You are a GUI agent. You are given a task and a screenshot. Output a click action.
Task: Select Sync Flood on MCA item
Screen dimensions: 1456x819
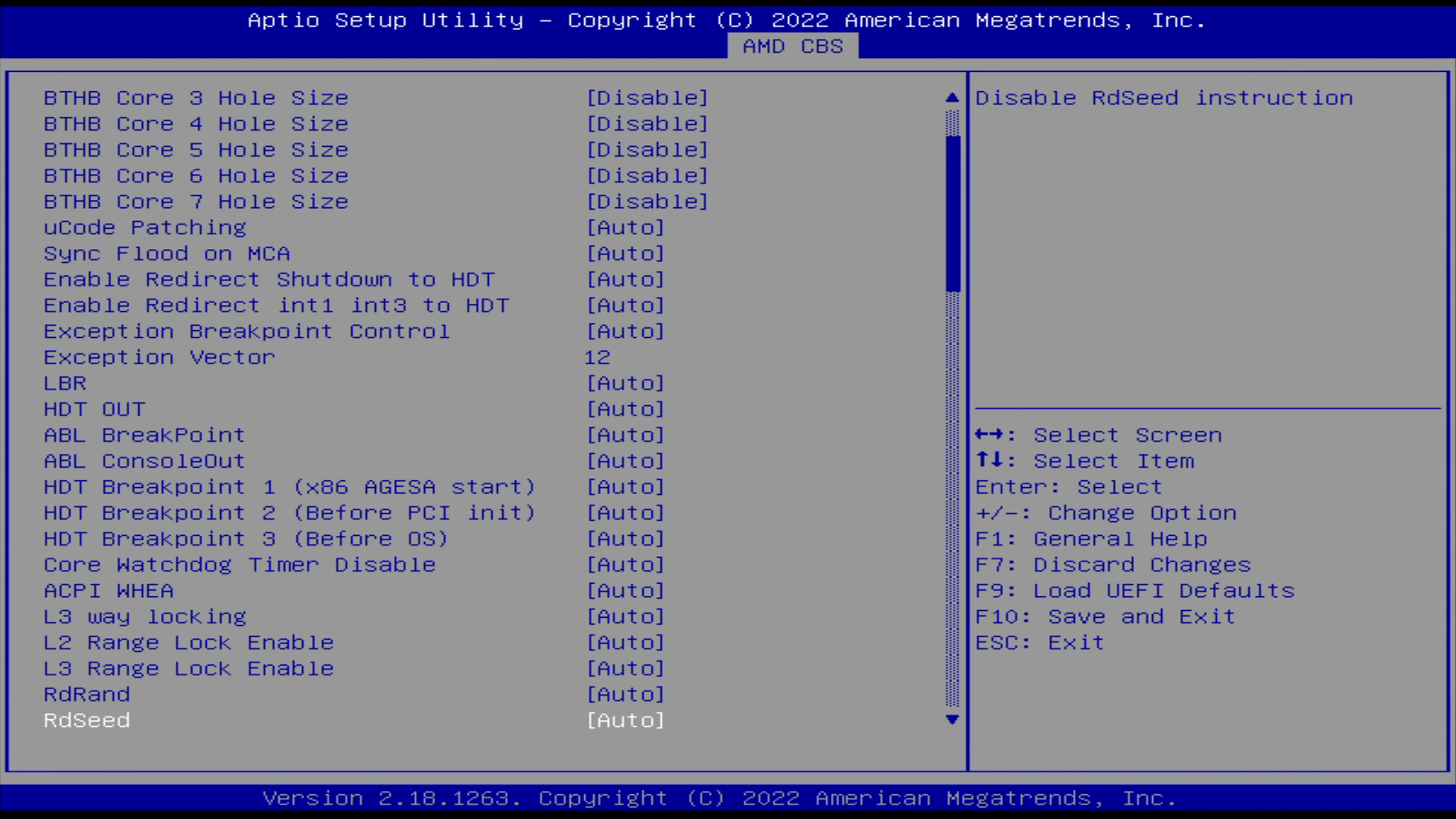click(x=167, y=254)
